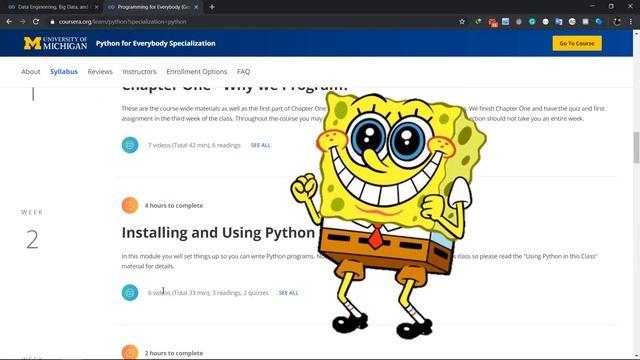Screen dimensions: 640x360
Task: Close the Data Engineering tab
Action: [x=96, y=7]
